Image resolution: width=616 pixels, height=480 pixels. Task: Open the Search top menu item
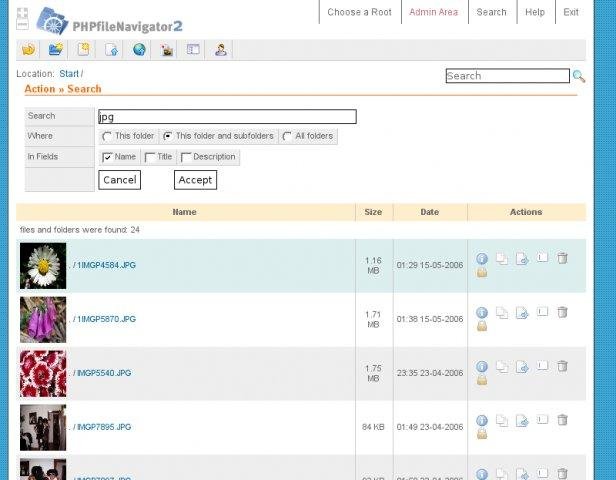tap(491, 12)
